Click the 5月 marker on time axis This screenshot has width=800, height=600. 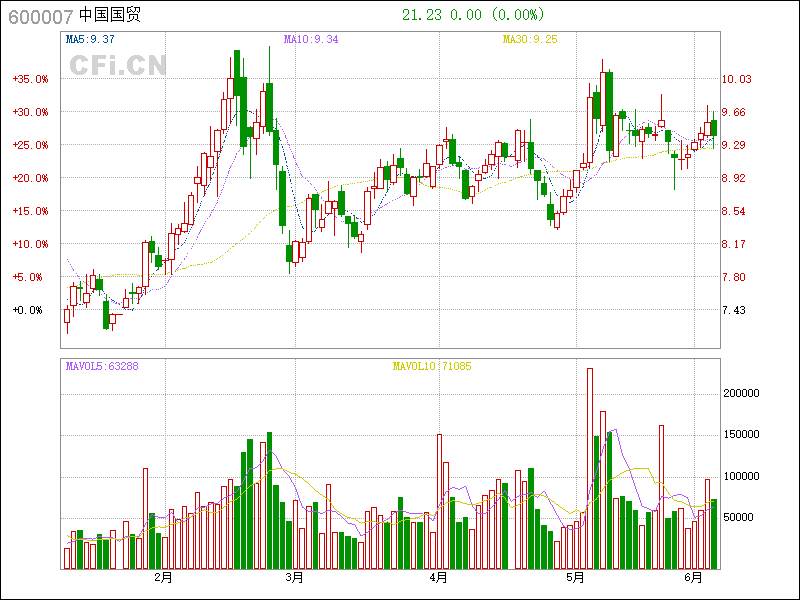(575, 578)
